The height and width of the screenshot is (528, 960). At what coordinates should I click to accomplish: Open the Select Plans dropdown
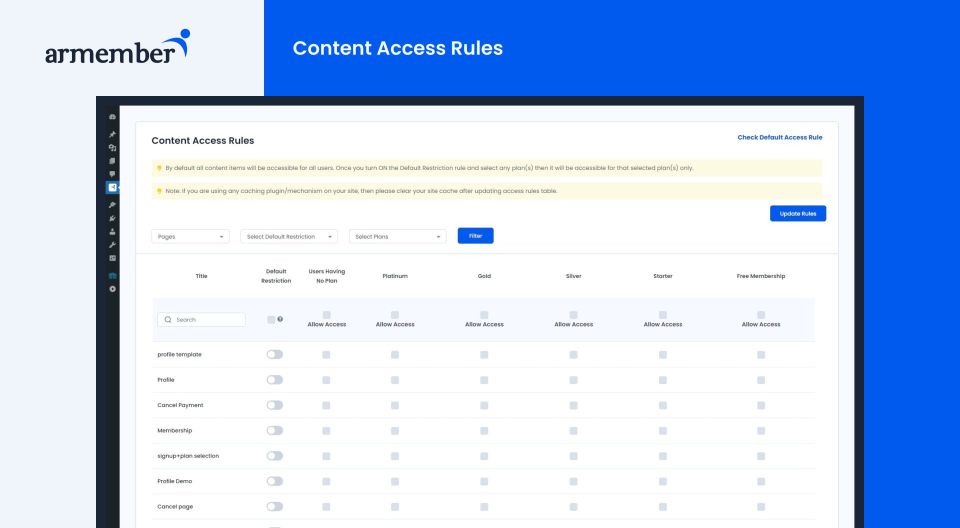(x=397, y=236)
